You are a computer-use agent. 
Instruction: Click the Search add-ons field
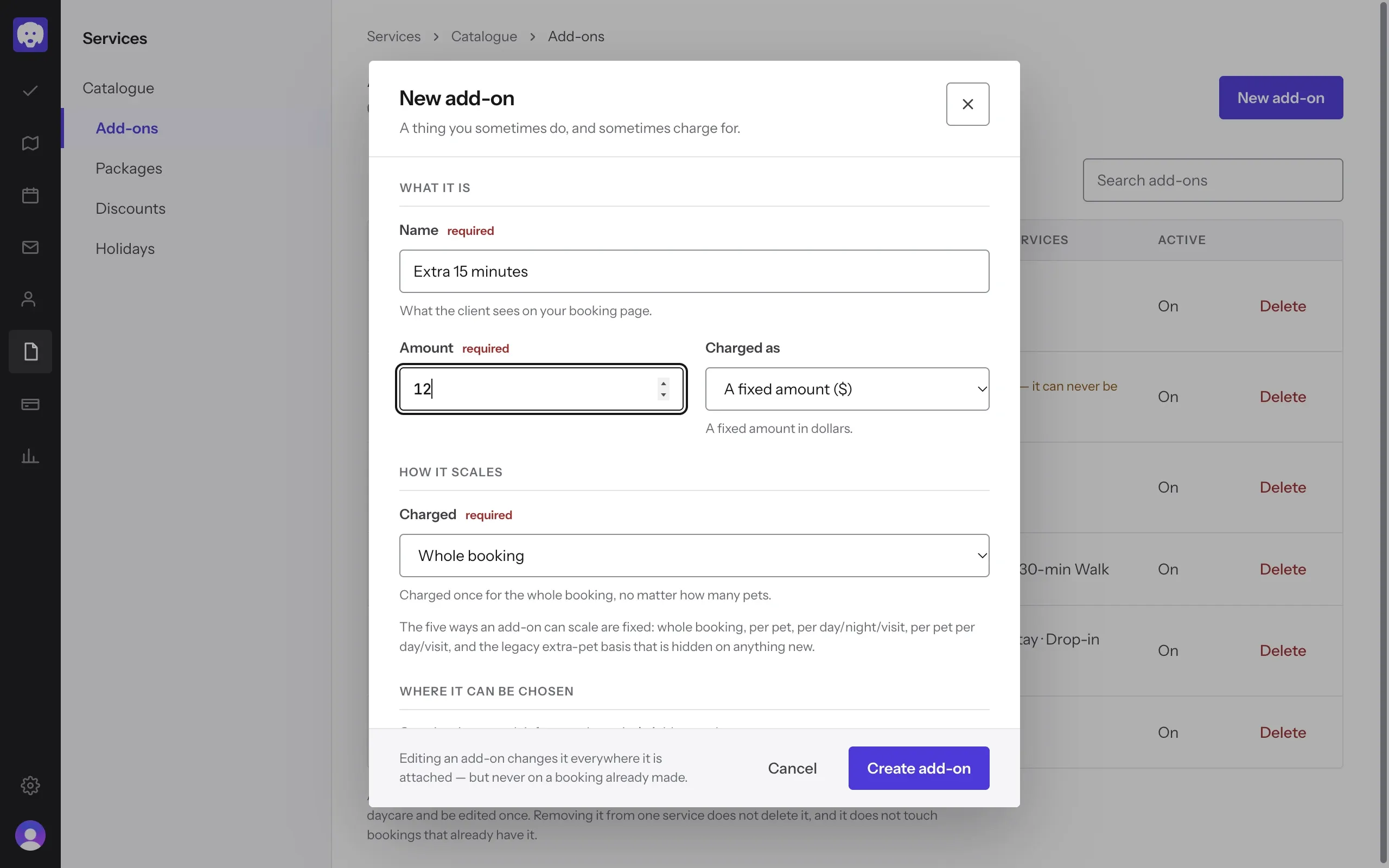click(1213, 180)
